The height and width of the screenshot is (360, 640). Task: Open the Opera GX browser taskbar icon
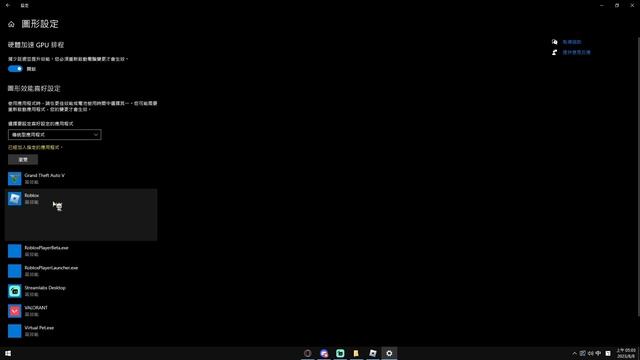tap(308, 353)
